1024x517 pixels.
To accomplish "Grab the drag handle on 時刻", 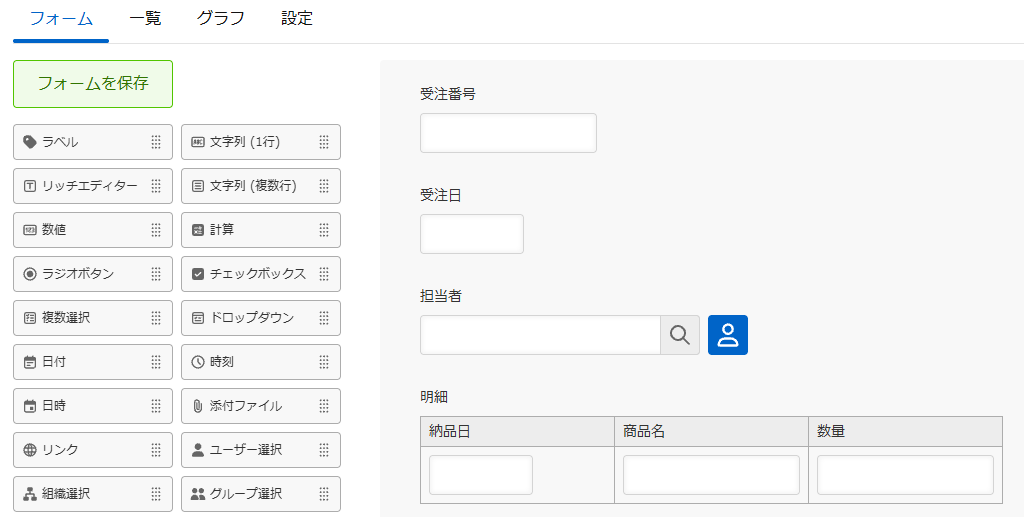I will (x=324, y=362).
